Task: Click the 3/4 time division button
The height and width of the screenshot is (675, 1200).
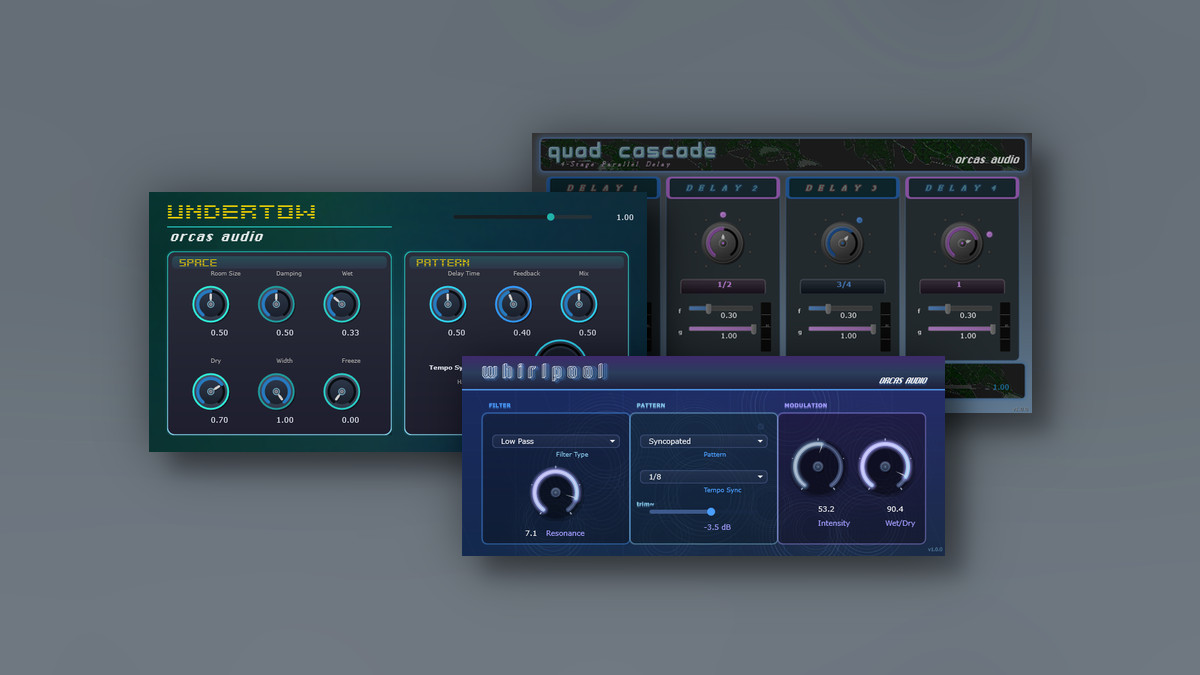Action: point(842,285)
